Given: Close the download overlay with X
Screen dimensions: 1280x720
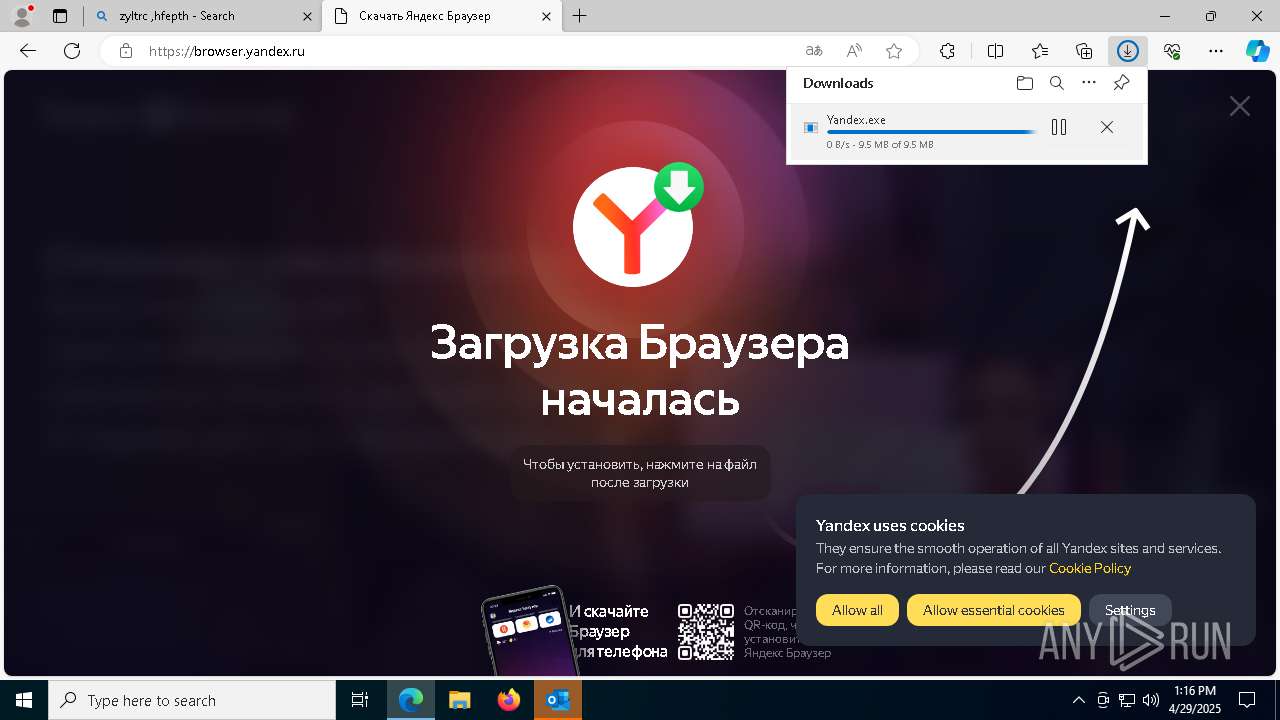Looking at the screenshot, I should point(1240,106).
